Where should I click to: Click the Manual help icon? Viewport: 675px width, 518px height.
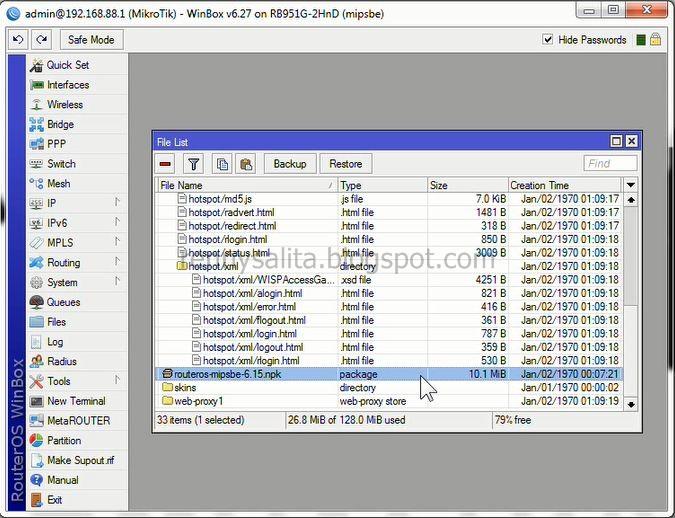pos(37,480)
